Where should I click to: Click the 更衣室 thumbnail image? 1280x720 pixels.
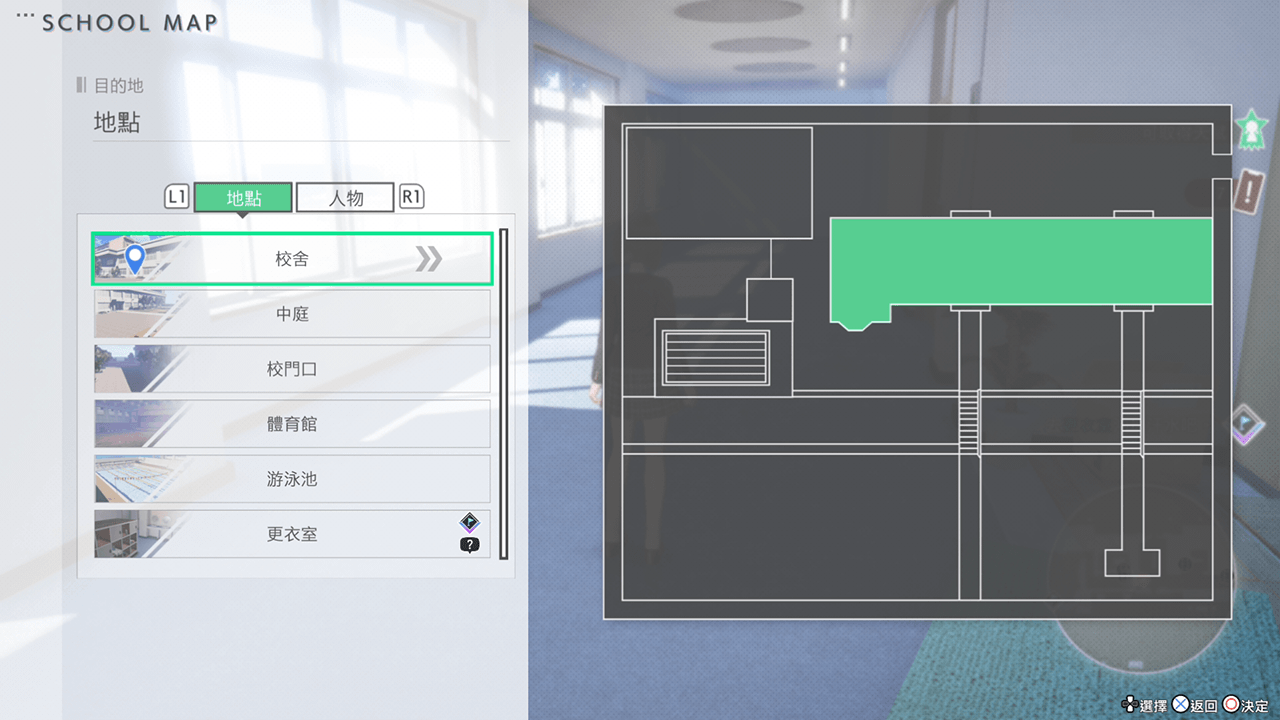[x=138, y=534]
